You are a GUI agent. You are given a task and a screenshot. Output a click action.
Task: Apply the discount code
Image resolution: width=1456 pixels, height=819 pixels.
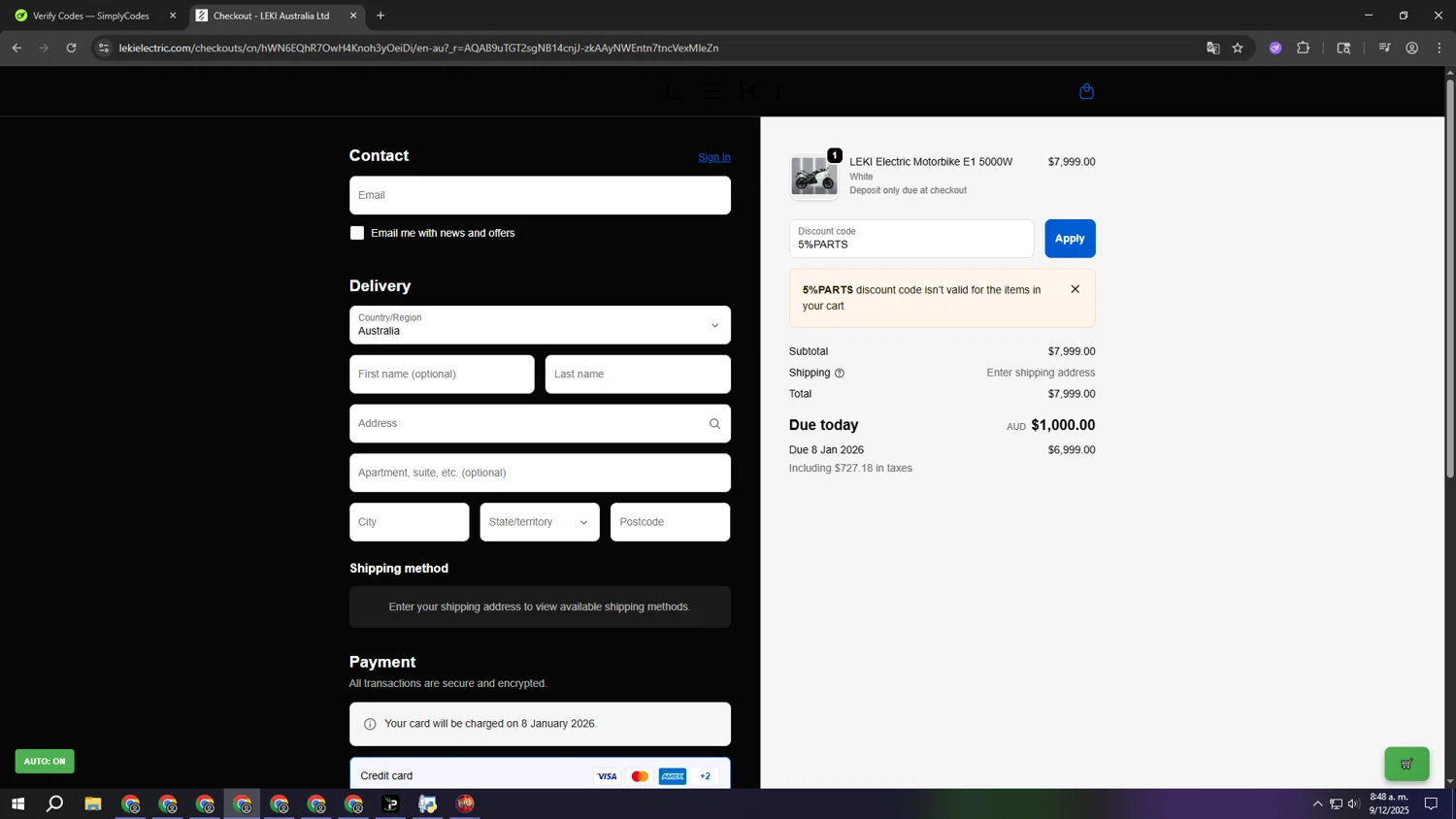point(1070,239)
